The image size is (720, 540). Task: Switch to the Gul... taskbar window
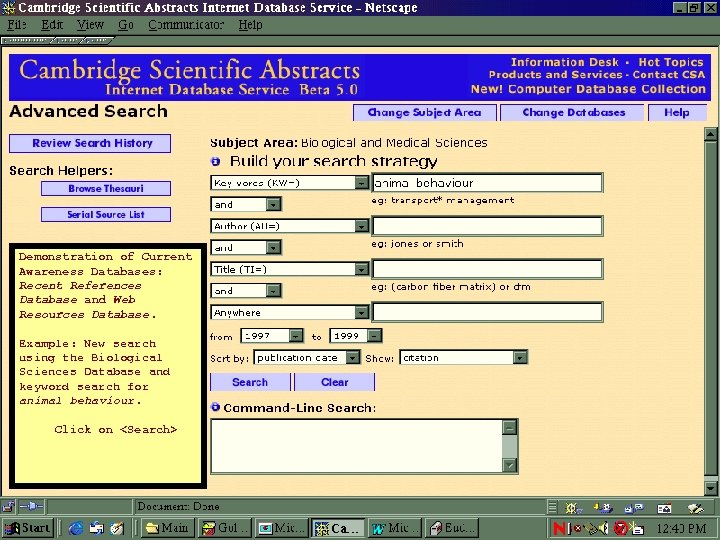(x=225, y=528)
